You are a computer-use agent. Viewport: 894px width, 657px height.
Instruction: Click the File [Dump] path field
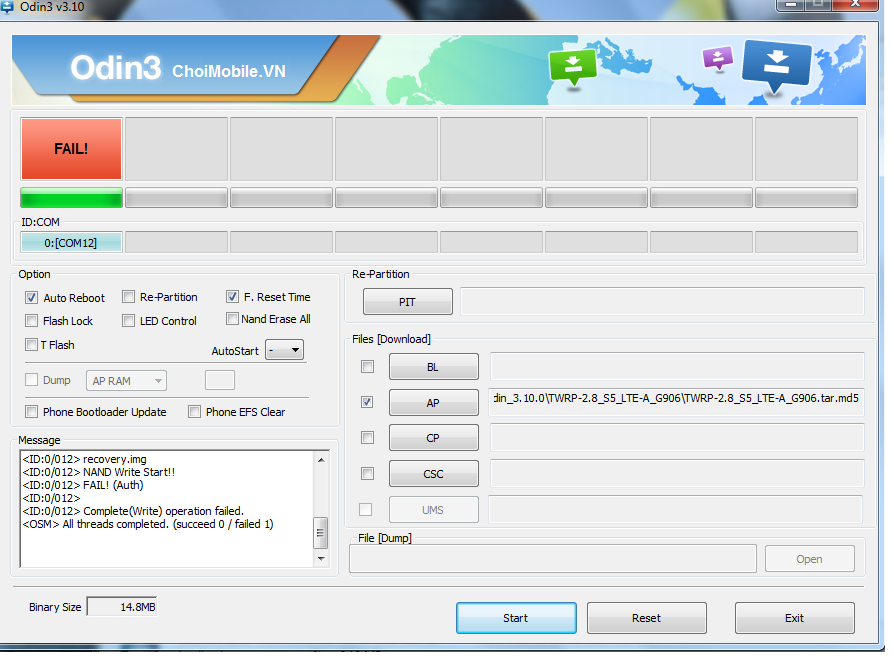click(x=552, y=559)
